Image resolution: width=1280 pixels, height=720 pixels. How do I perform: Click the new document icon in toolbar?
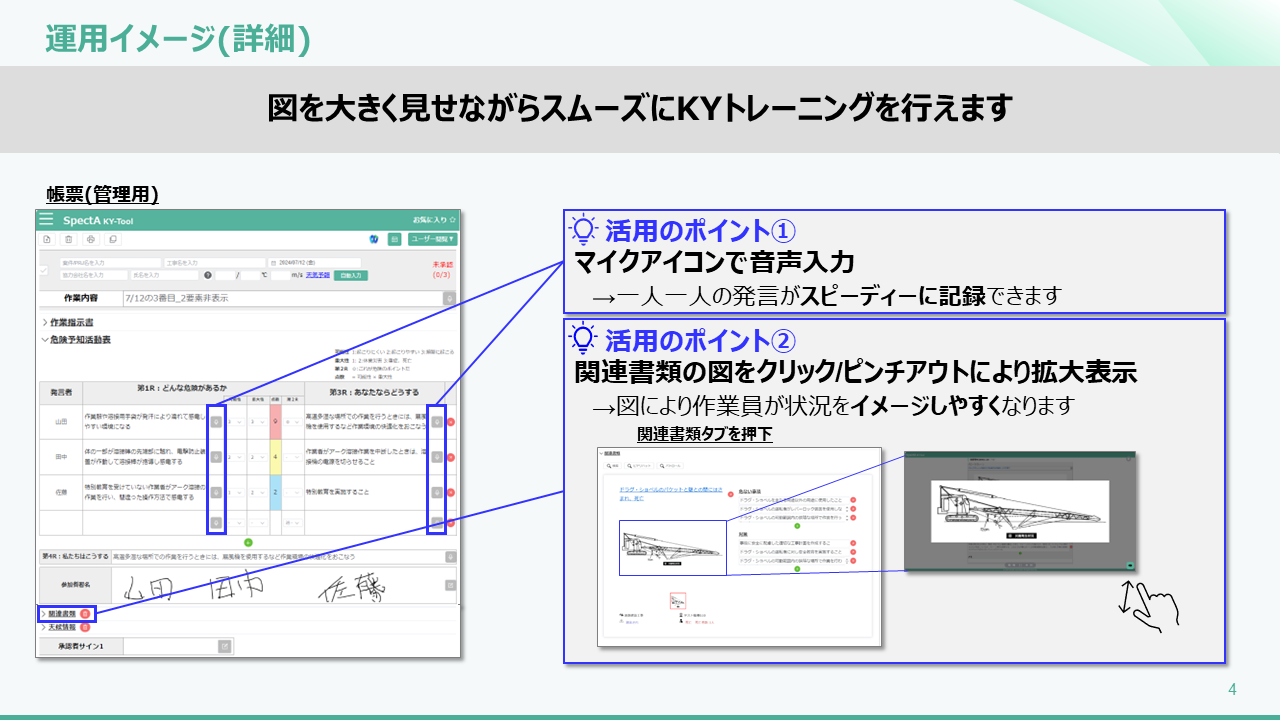click(x=46, y=240)
